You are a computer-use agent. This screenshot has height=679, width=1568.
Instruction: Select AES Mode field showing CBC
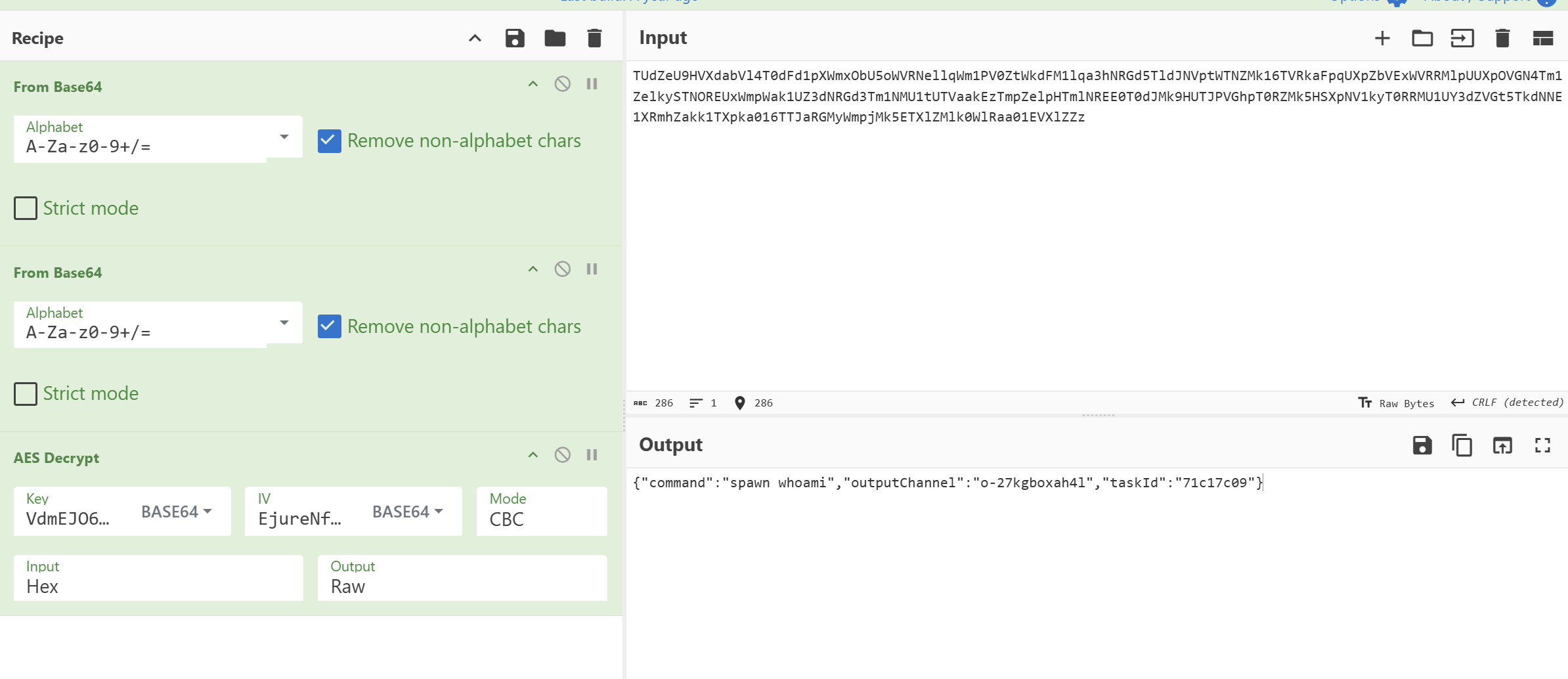541,512
